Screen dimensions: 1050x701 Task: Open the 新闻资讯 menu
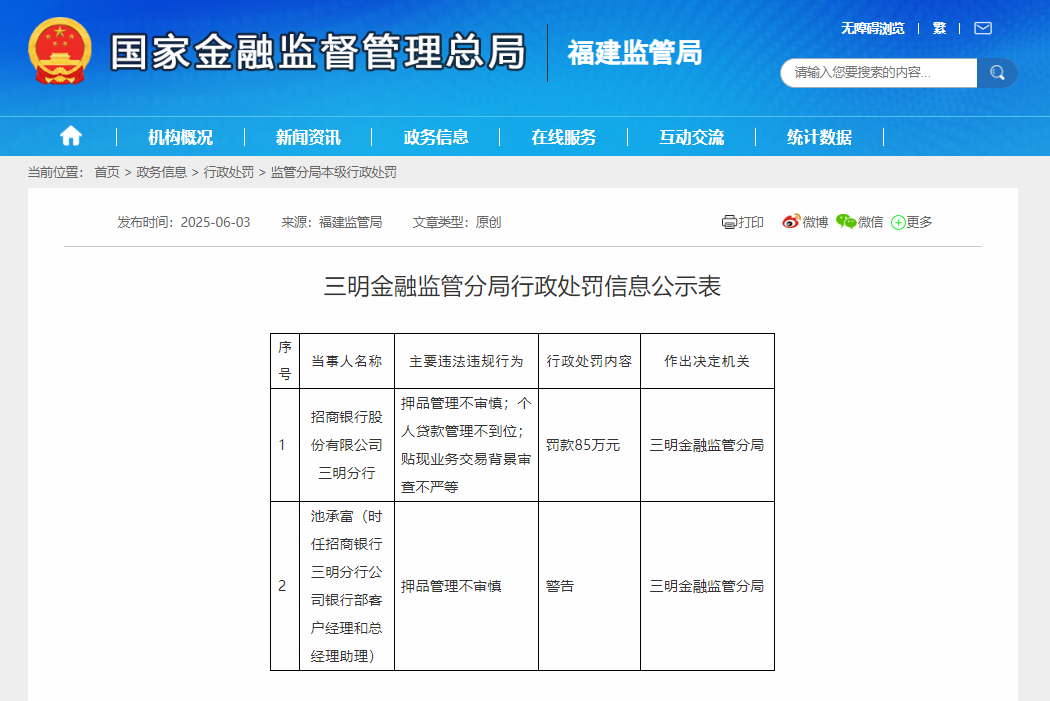308,137
